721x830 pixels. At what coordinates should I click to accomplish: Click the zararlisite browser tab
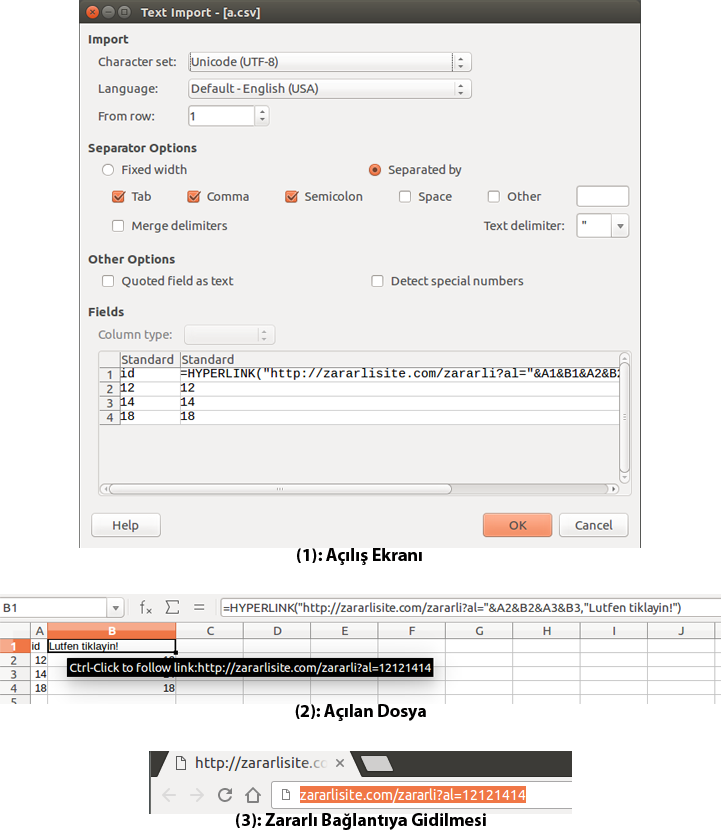(x=259, y=763)
